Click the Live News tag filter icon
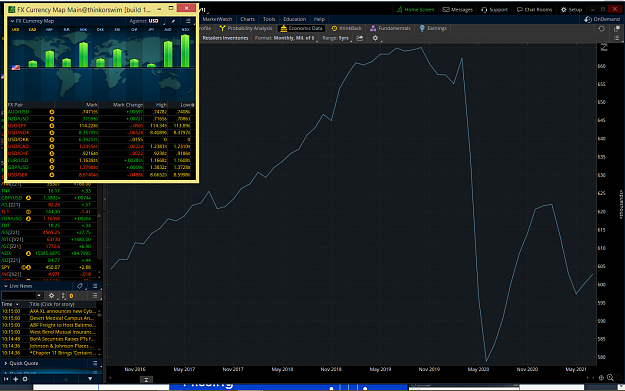The image size is (625, 391). [80, 286]
